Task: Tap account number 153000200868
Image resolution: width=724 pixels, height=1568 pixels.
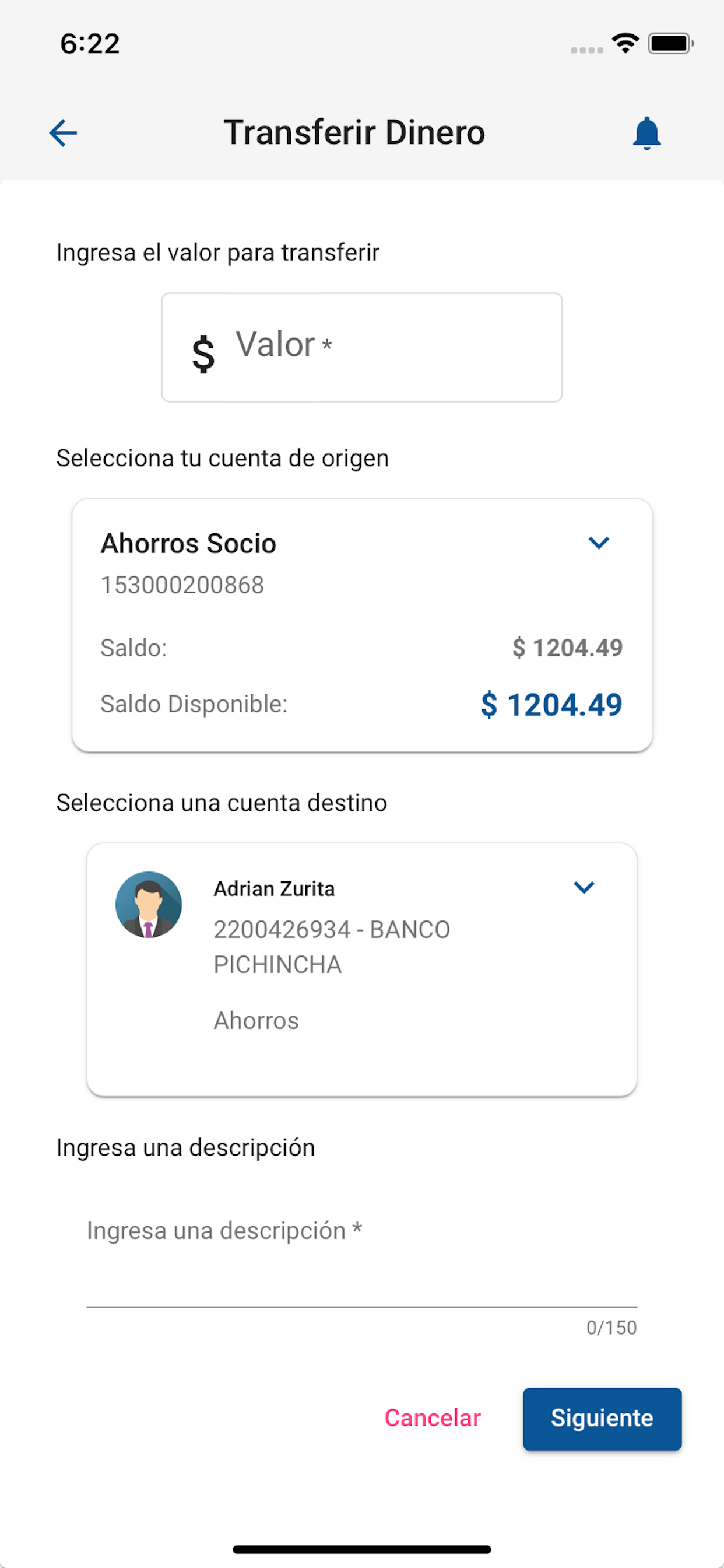Action: pos(182,585)
